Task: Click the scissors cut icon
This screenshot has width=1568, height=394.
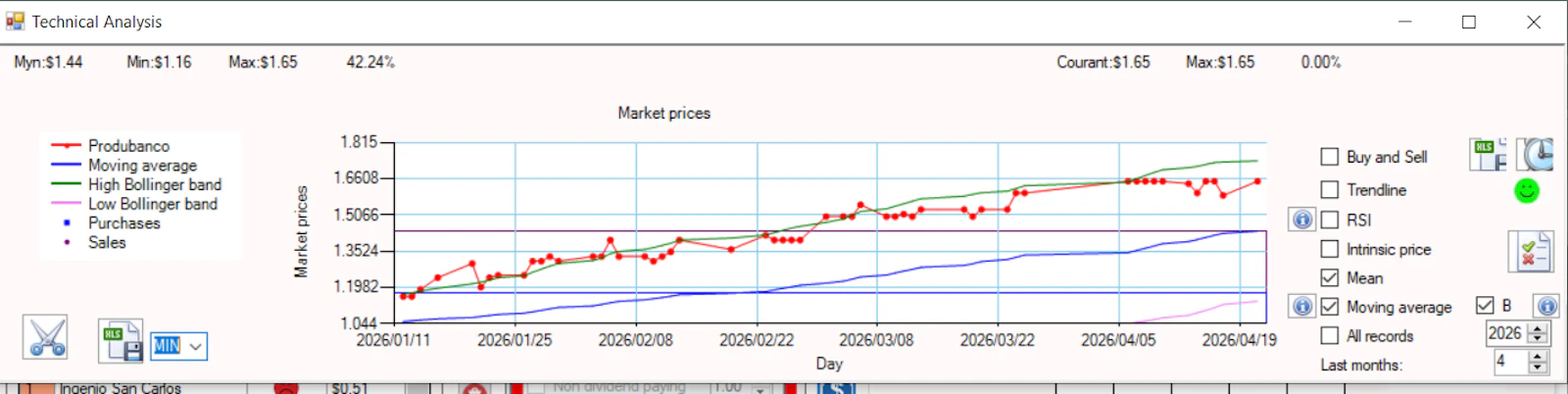Action: [x=46, y=338]
